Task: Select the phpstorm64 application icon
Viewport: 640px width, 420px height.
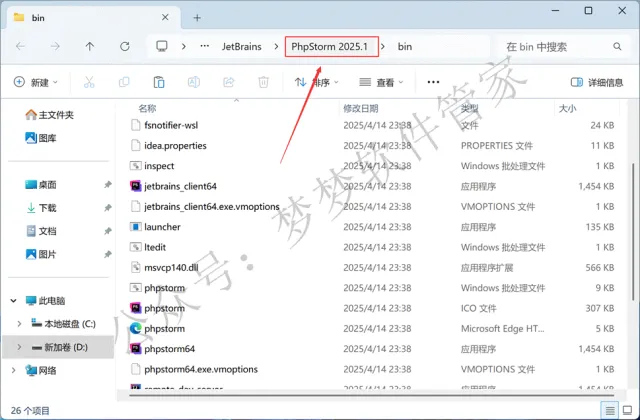Action: coord(136,349)
